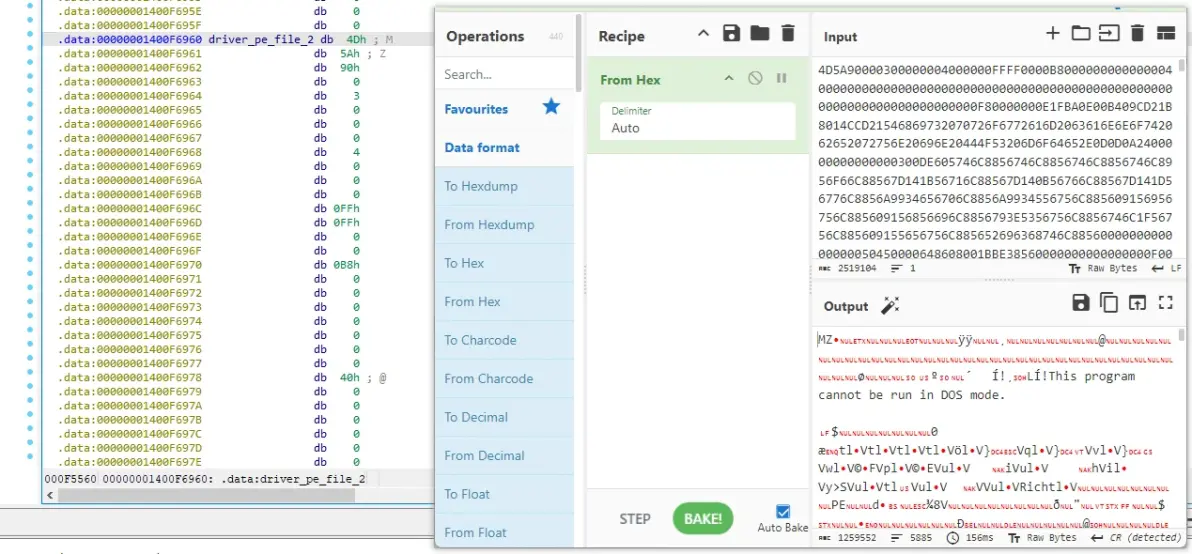
Task: Click the Magic wand icon beside Output
Action: pyautogui.click(x=889, y=305)
